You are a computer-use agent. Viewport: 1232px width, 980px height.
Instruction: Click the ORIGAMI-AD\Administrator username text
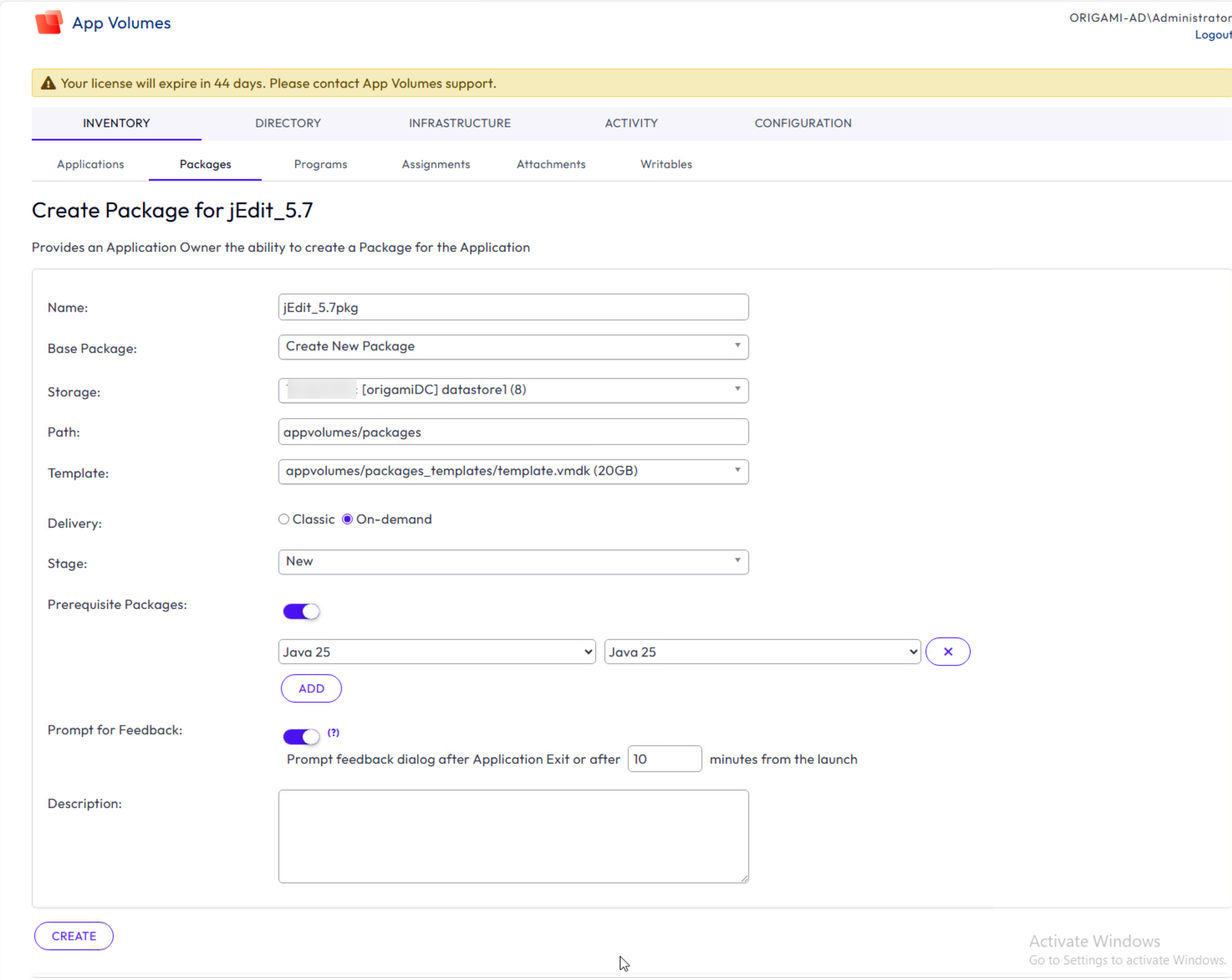click(x=1150, y=18)
